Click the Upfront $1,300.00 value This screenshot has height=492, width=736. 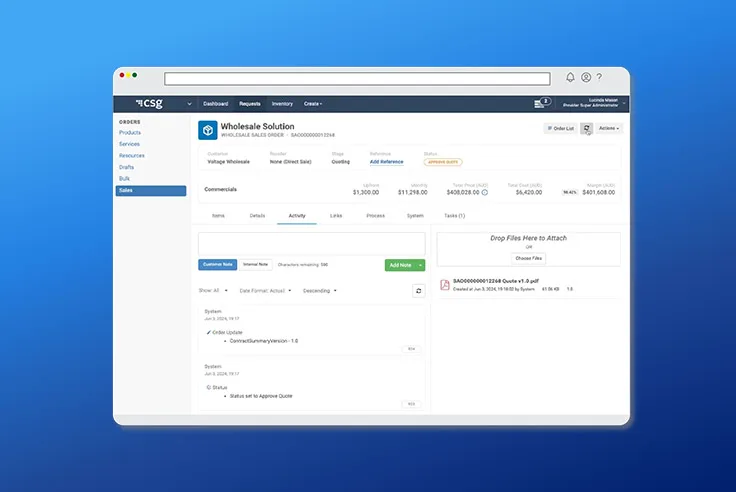pyautogui.click(x=366, y=192)
